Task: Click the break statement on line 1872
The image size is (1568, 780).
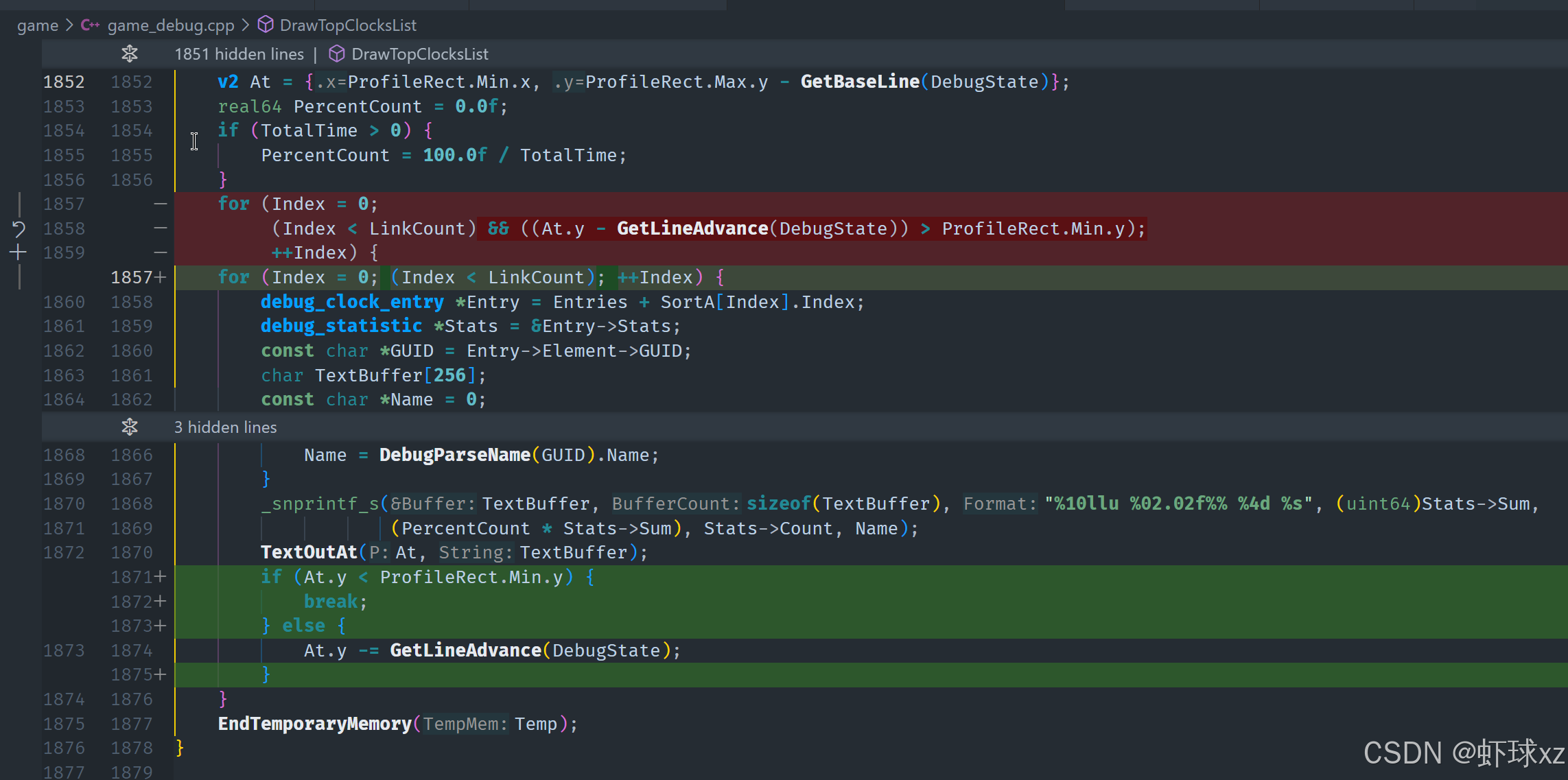Action: [x=331, y=602]
